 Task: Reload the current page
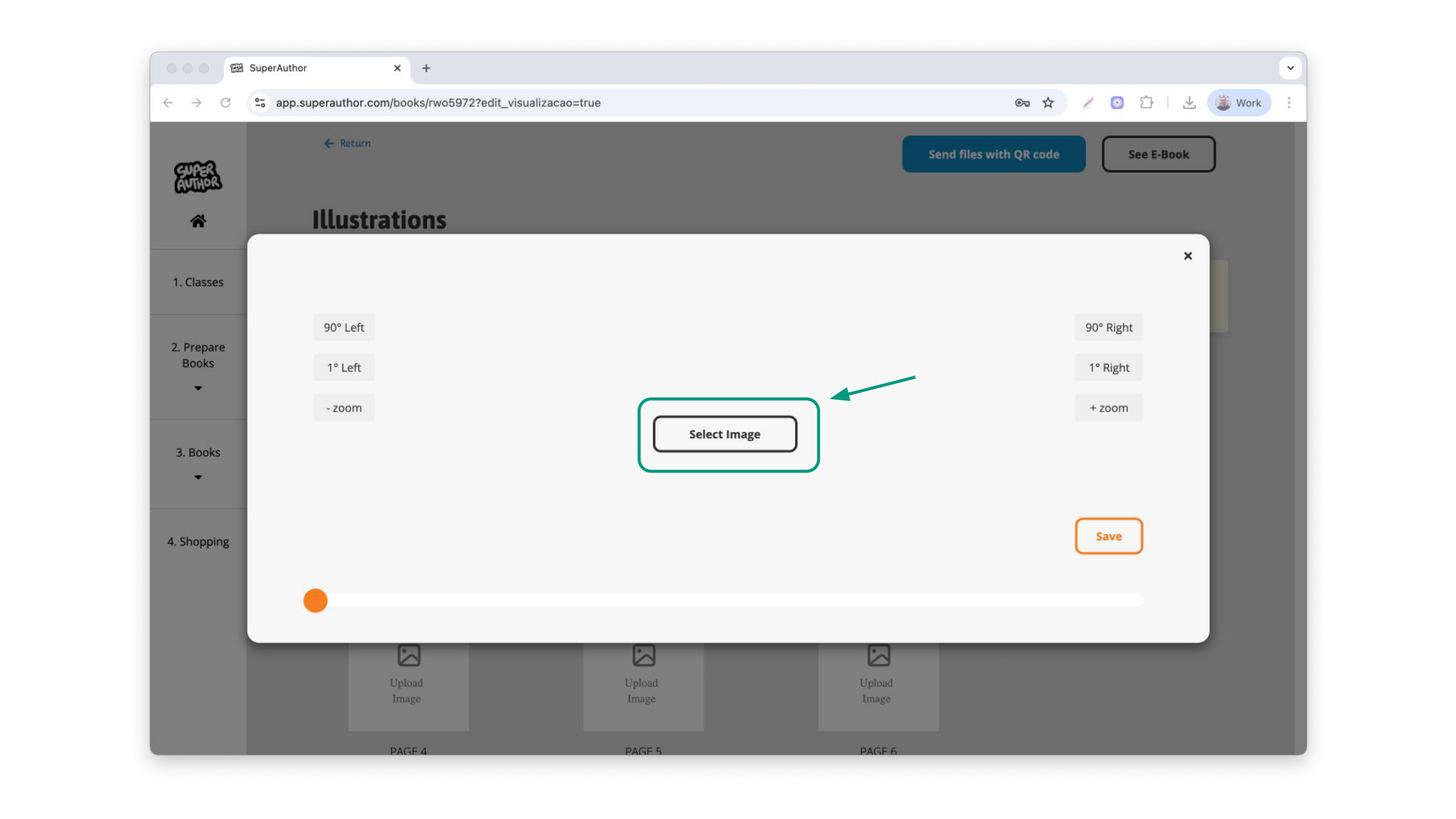(x=226, y=103)
